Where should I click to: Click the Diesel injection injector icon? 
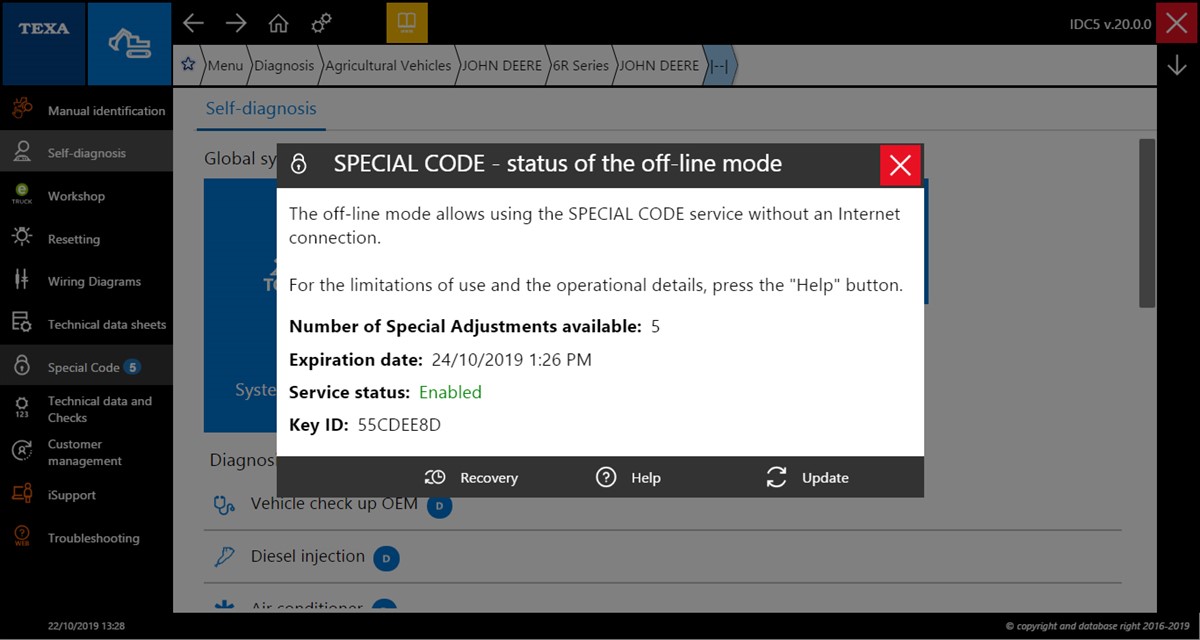pyautogui.click(x=225, y=556)
